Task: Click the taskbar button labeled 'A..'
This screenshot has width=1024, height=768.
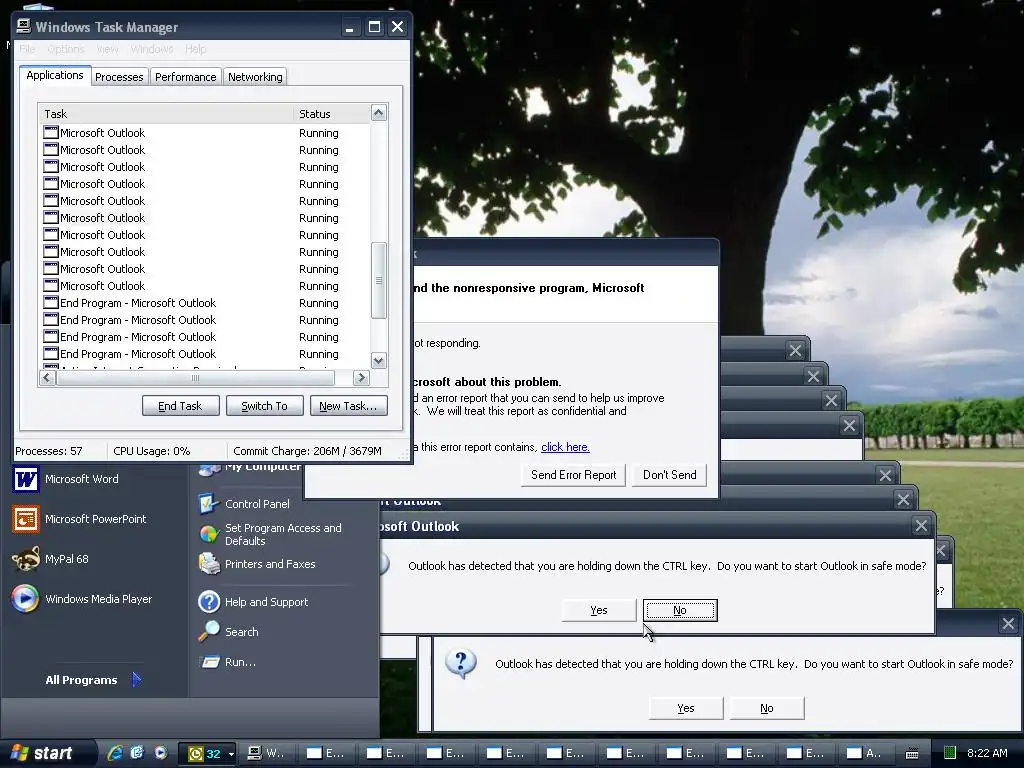Action: (865, 754)
